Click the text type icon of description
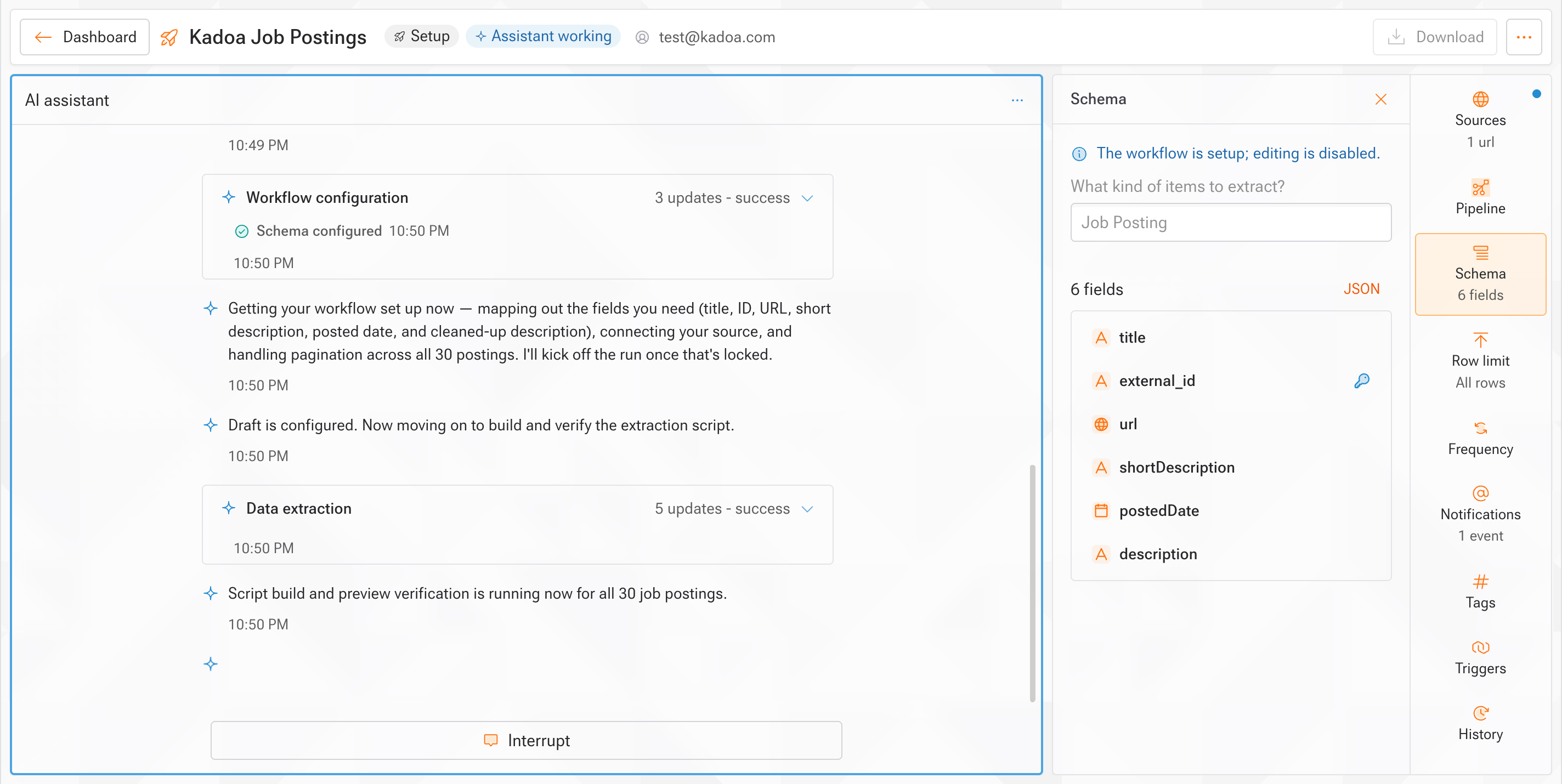Screen dimensions: 1562x784 (x=1101, y=554)
